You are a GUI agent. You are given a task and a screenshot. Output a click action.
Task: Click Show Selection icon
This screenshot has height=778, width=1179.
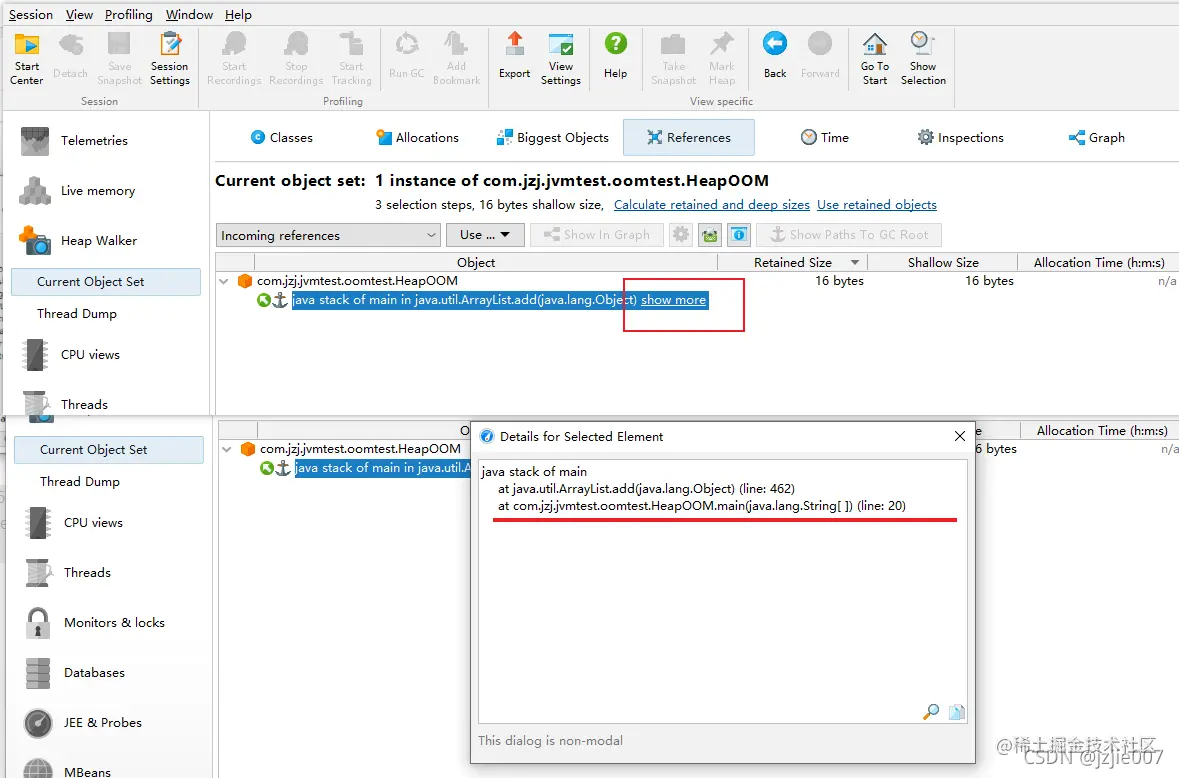point(923,59)
